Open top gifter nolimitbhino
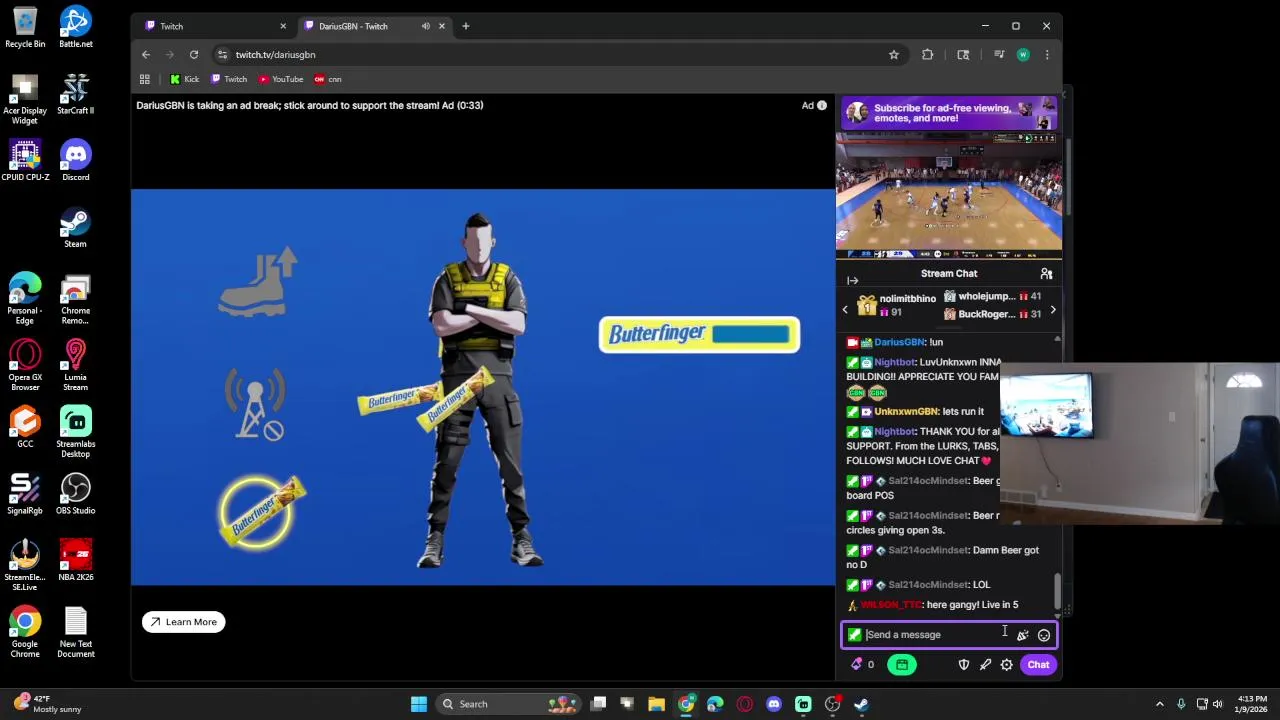 click(x=898, y=305)
